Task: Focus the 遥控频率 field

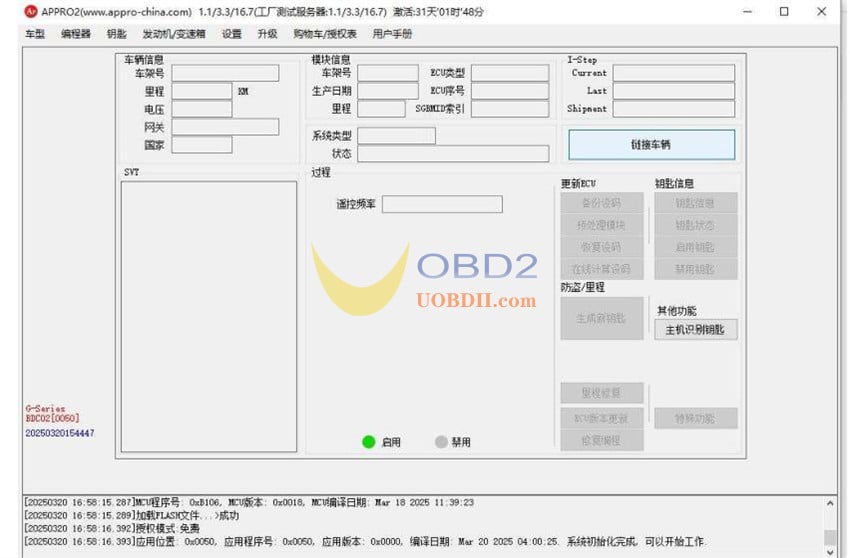Action: coord(442,204)
